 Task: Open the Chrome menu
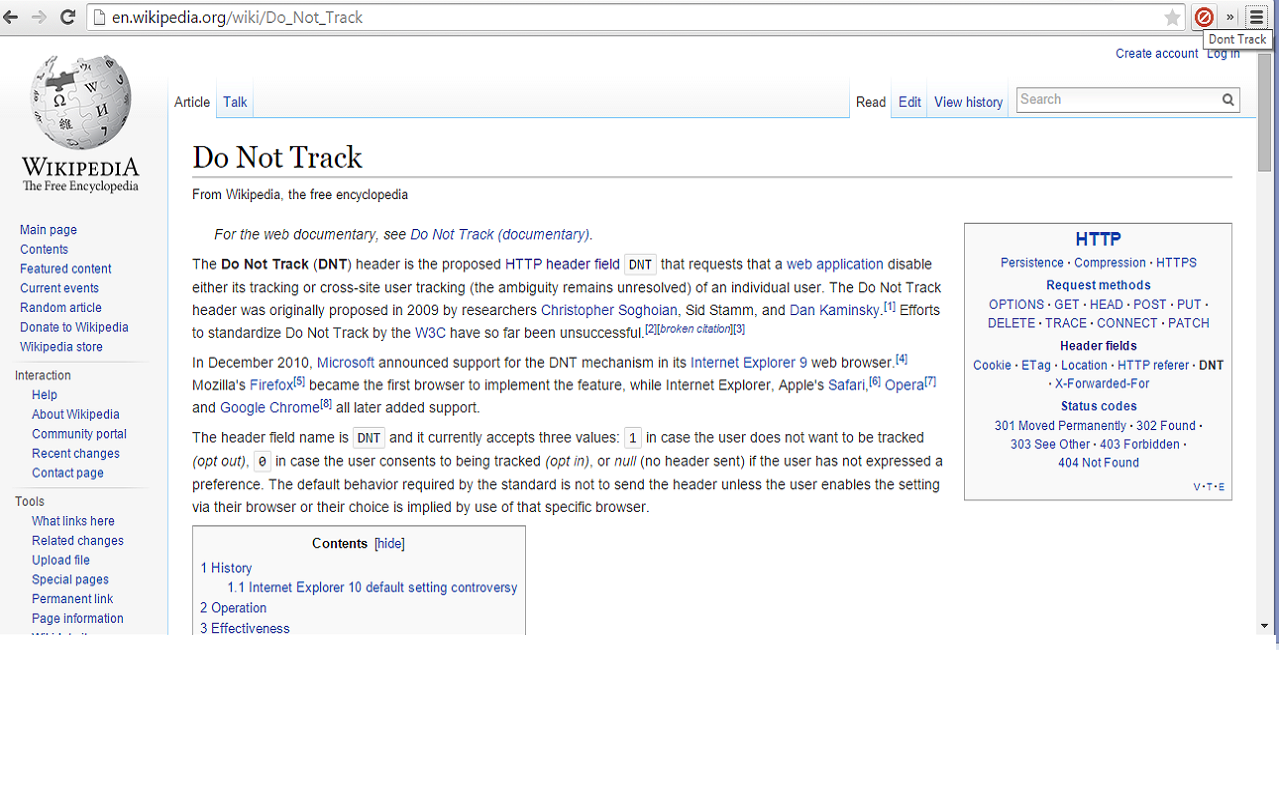pos(1256,16)
